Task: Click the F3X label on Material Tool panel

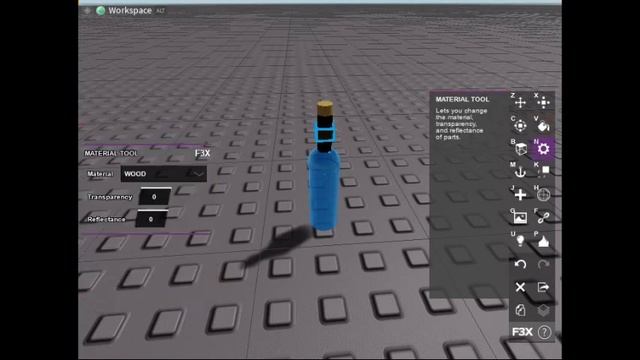Action: click(202, 153)
